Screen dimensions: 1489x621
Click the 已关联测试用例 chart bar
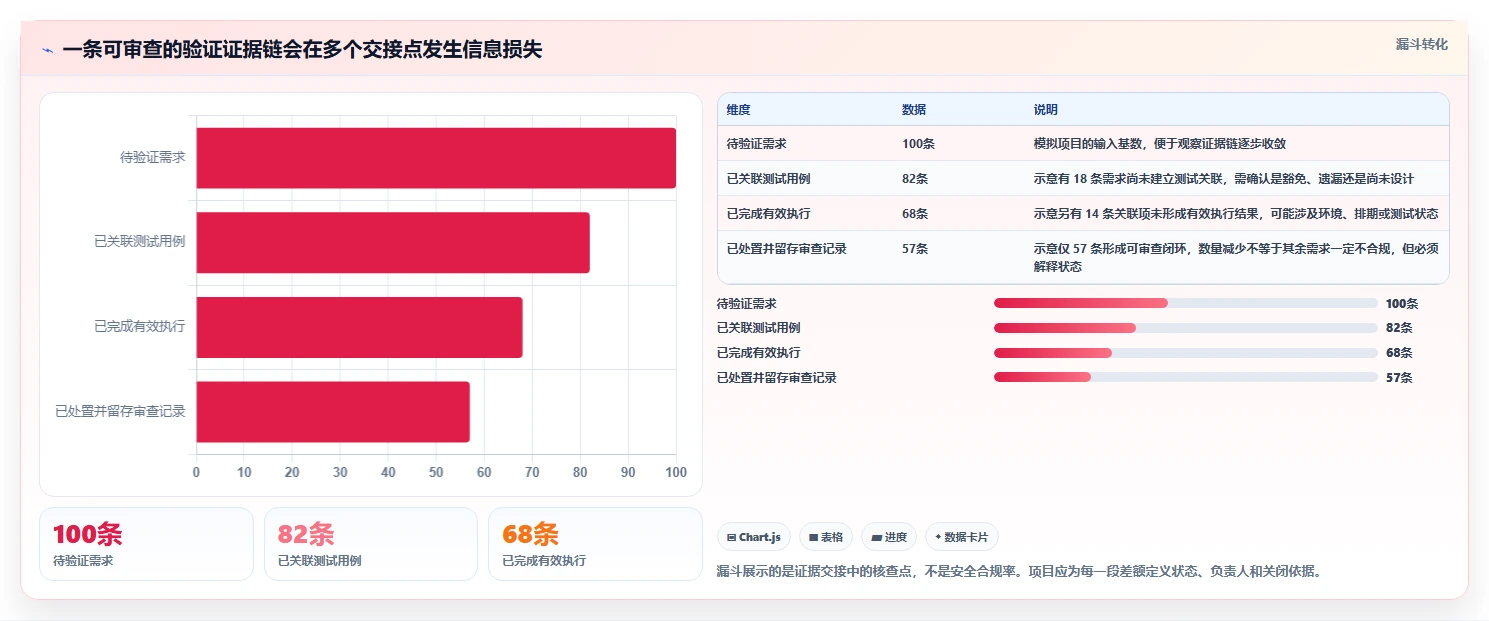tap(393, 242)
